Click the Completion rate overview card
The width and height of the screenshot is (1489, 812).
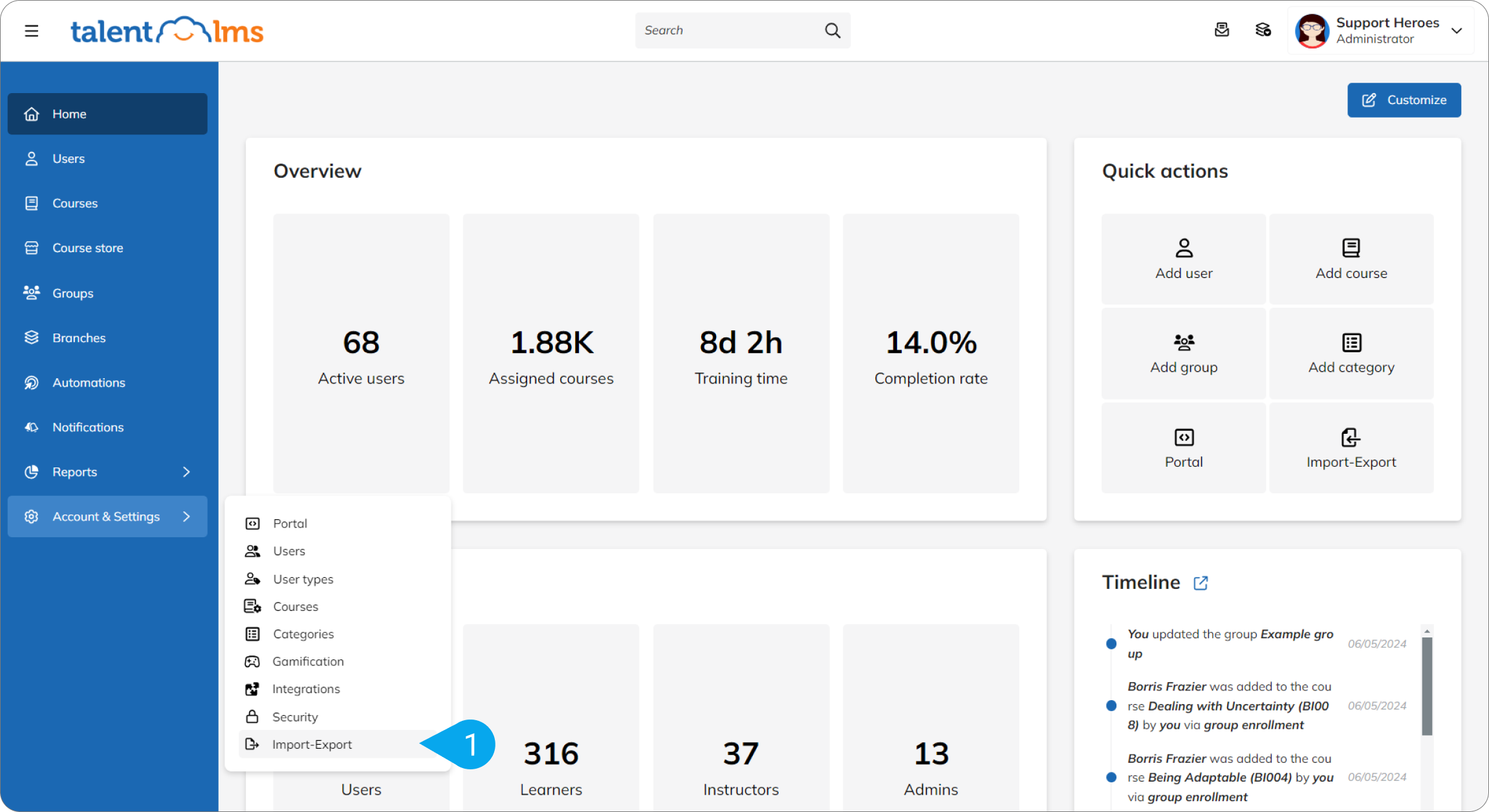(931, 353)
